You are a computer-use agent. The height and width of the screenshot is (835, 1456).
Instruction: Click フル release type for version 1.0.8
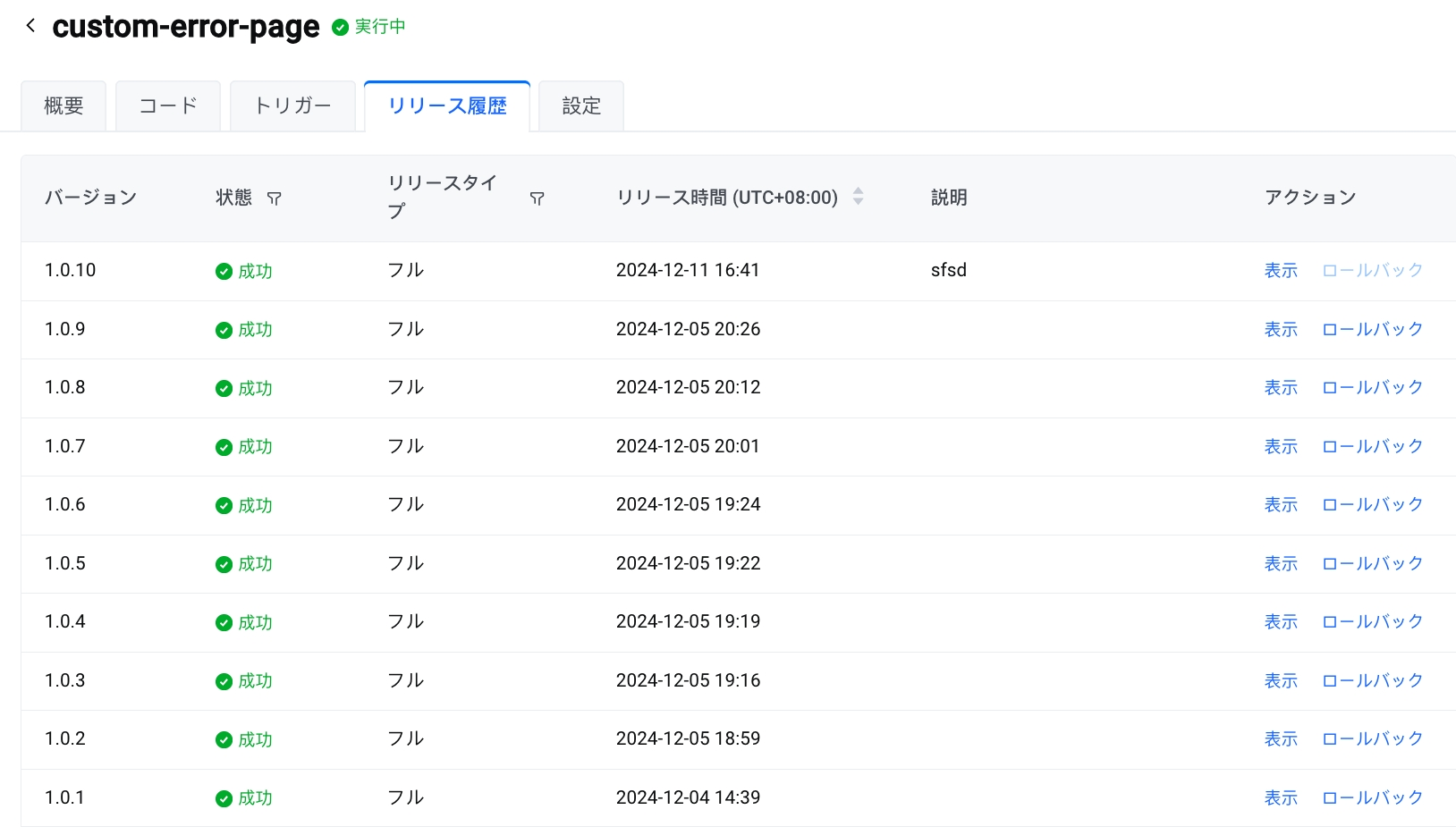(406, 387)
